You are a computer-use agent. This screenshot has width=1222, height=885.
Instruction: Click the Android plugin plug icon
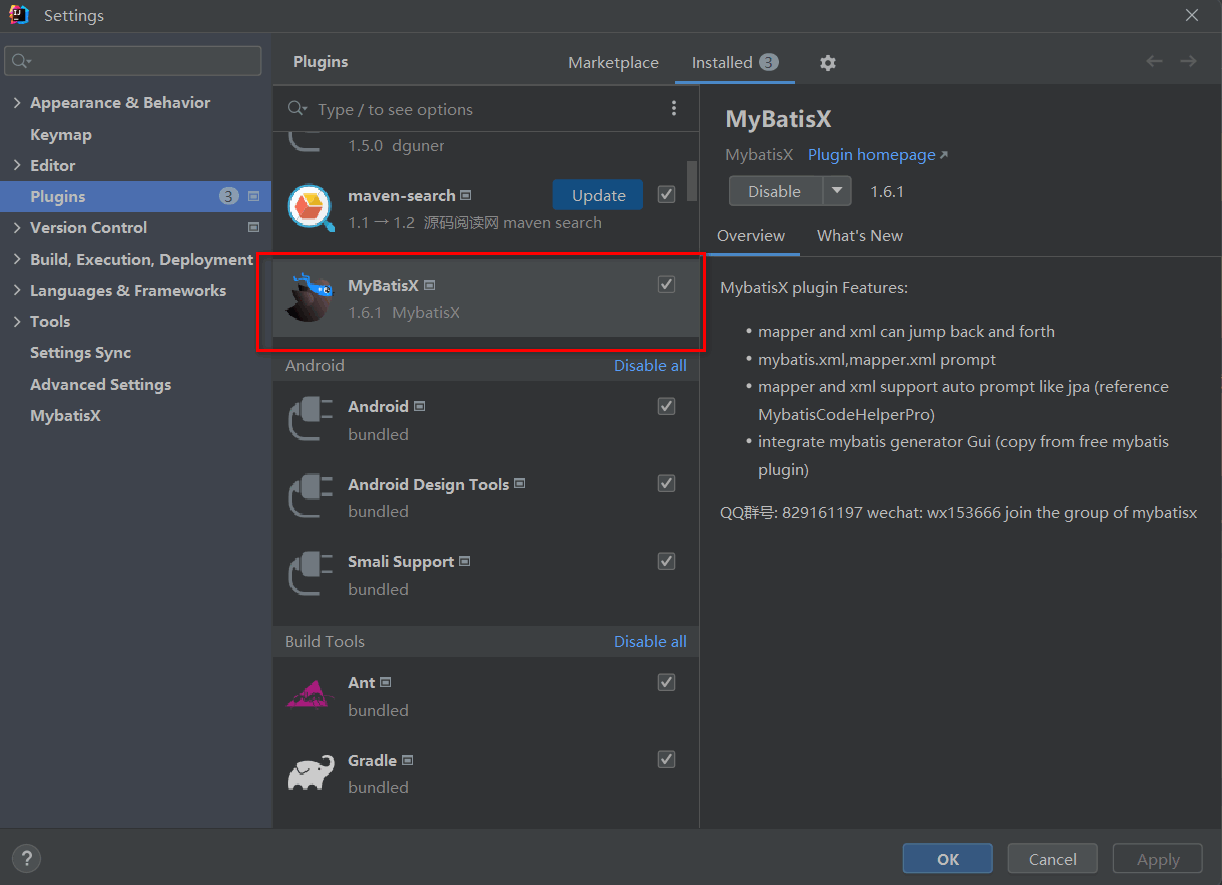310,419
